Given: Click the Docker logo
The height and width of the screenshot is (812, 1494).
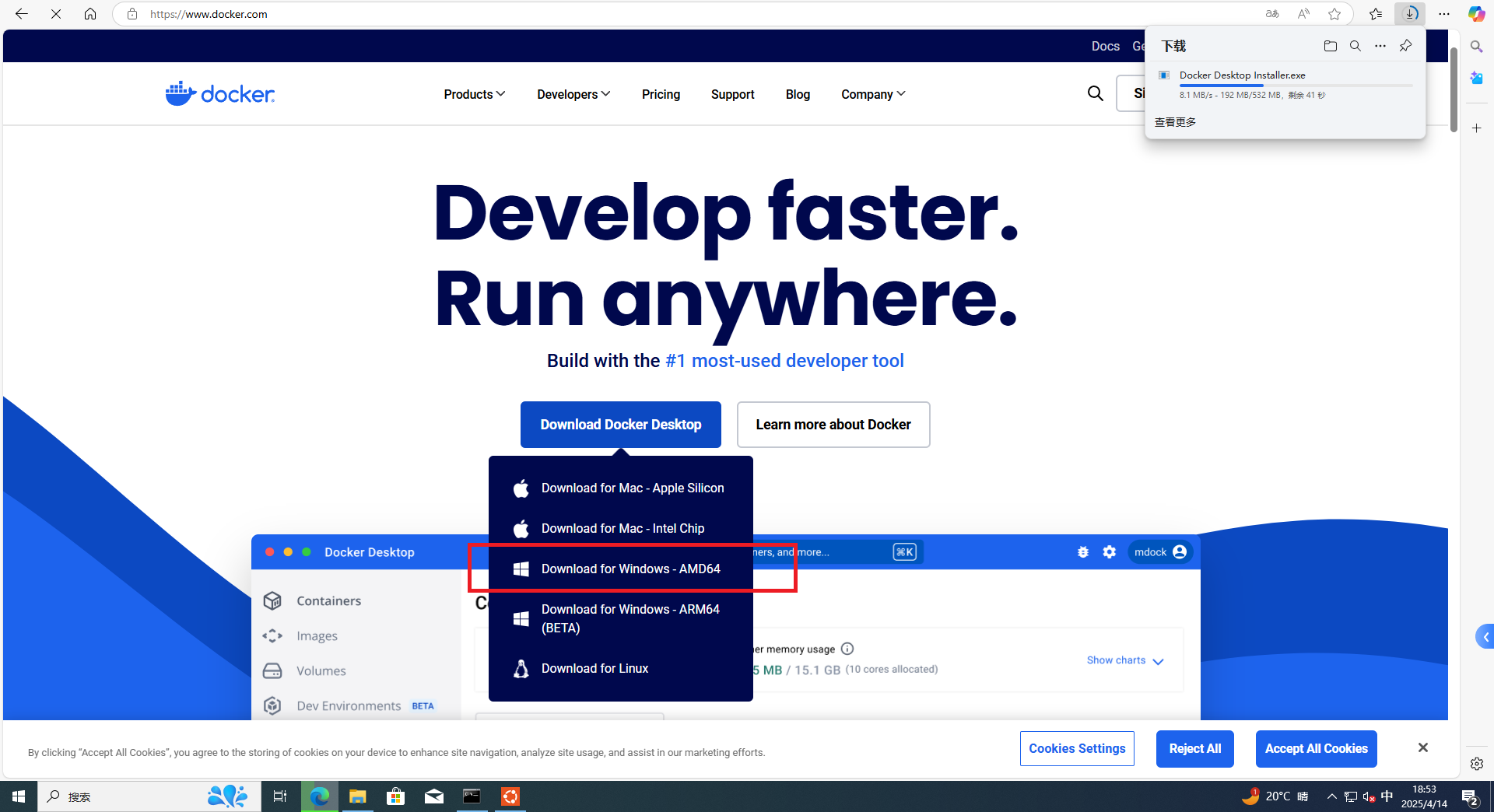Looking at the screenshot, I should (220, 94).
